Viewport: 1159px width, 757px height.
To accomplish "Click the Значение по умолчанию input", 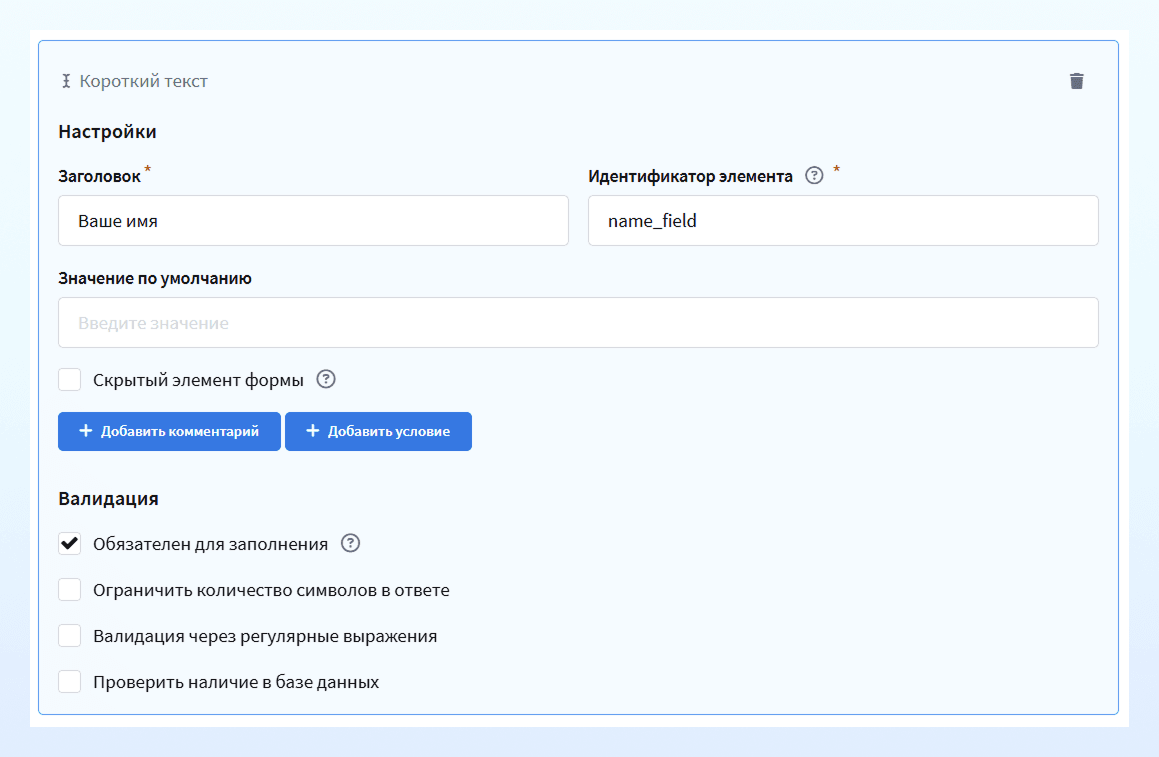I will click(579, 322).
